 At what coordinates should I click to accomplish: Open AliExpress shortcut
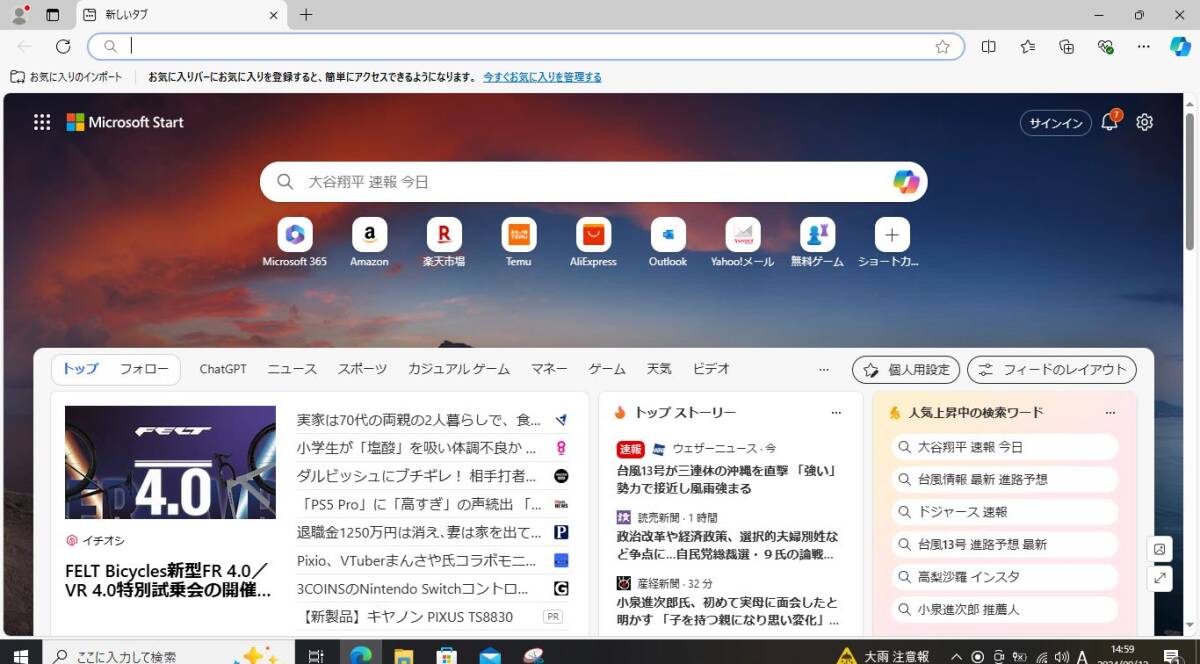click(x=593, y=243)
